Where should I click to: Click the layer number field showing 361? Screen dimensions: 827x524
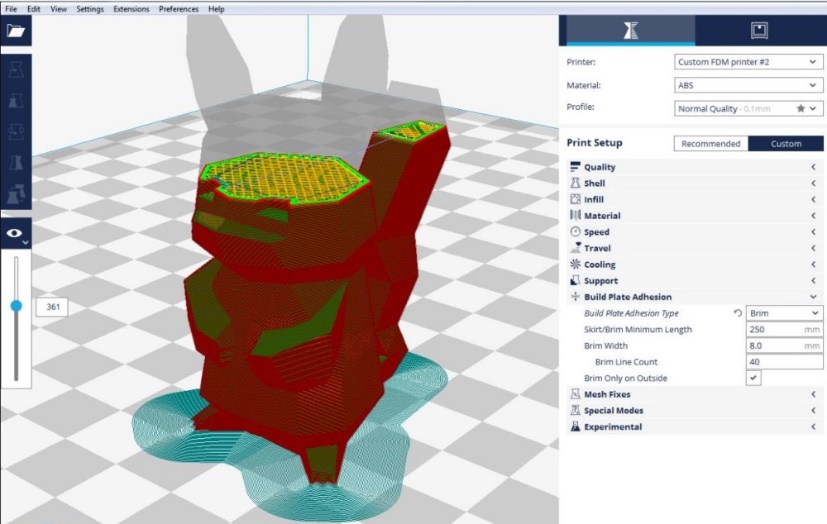52,307
